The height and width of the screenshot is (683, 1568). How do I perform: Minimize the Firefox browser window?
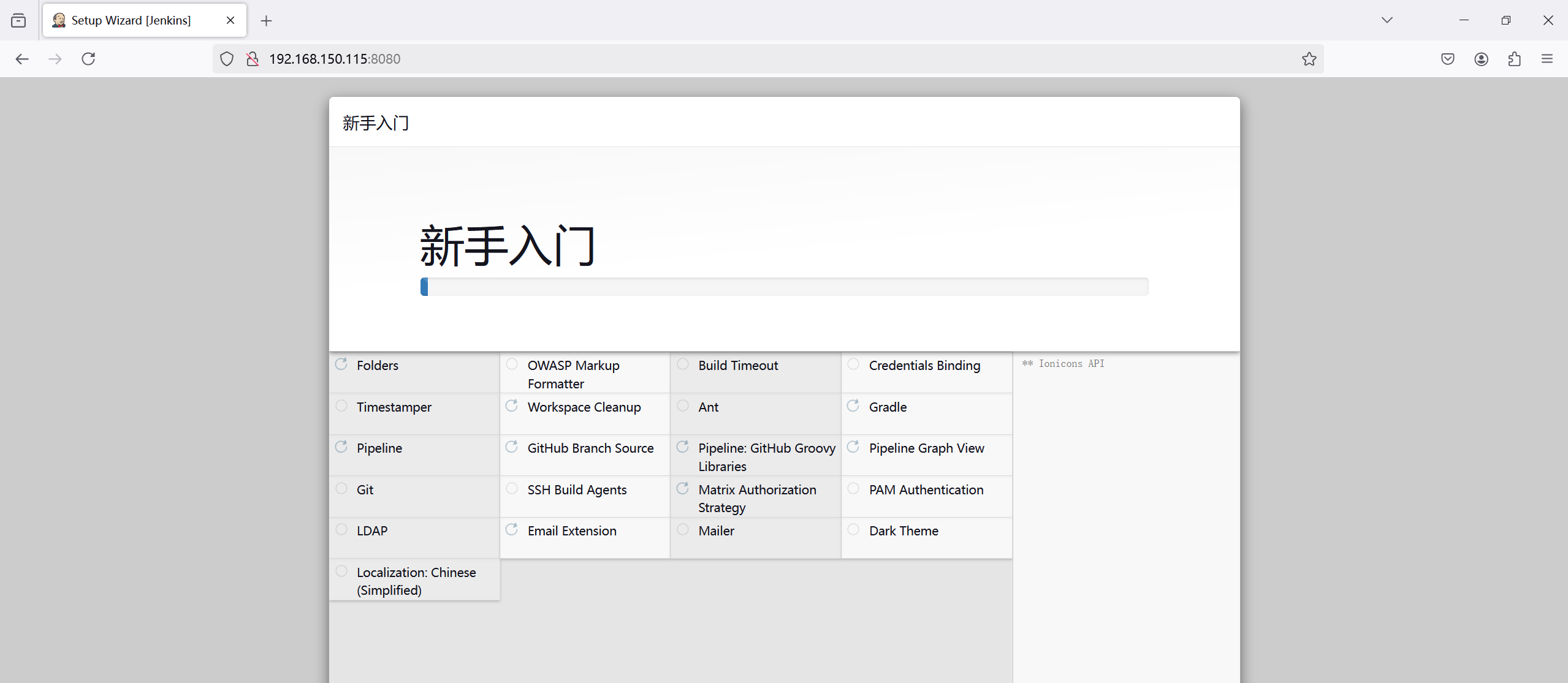coord(1464,20)
